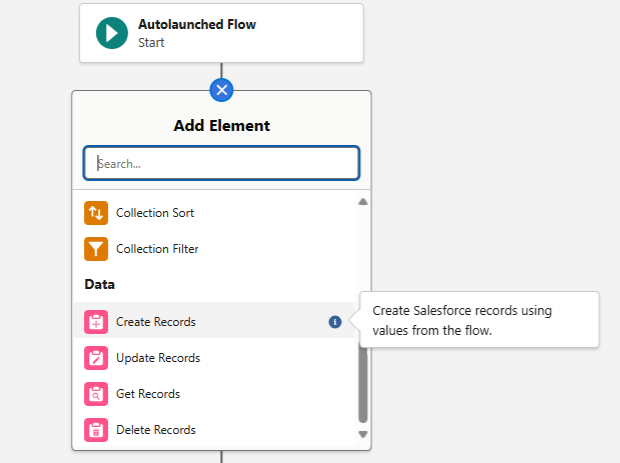Click the element list scroll down arrow
This screenshot has width=620, height=463.
[363, 435]
